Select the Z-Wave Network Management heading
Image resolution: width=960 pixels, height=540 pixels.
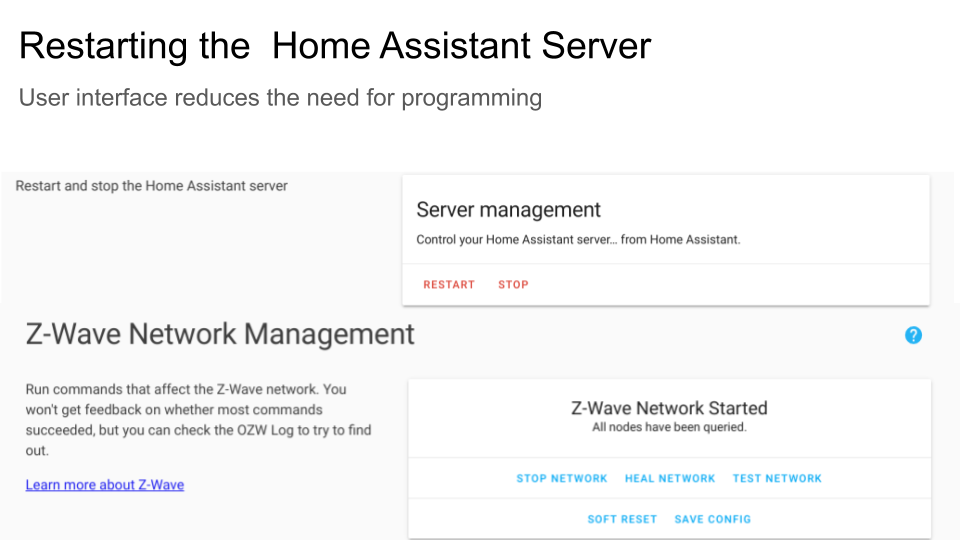[x=220, y=334]
